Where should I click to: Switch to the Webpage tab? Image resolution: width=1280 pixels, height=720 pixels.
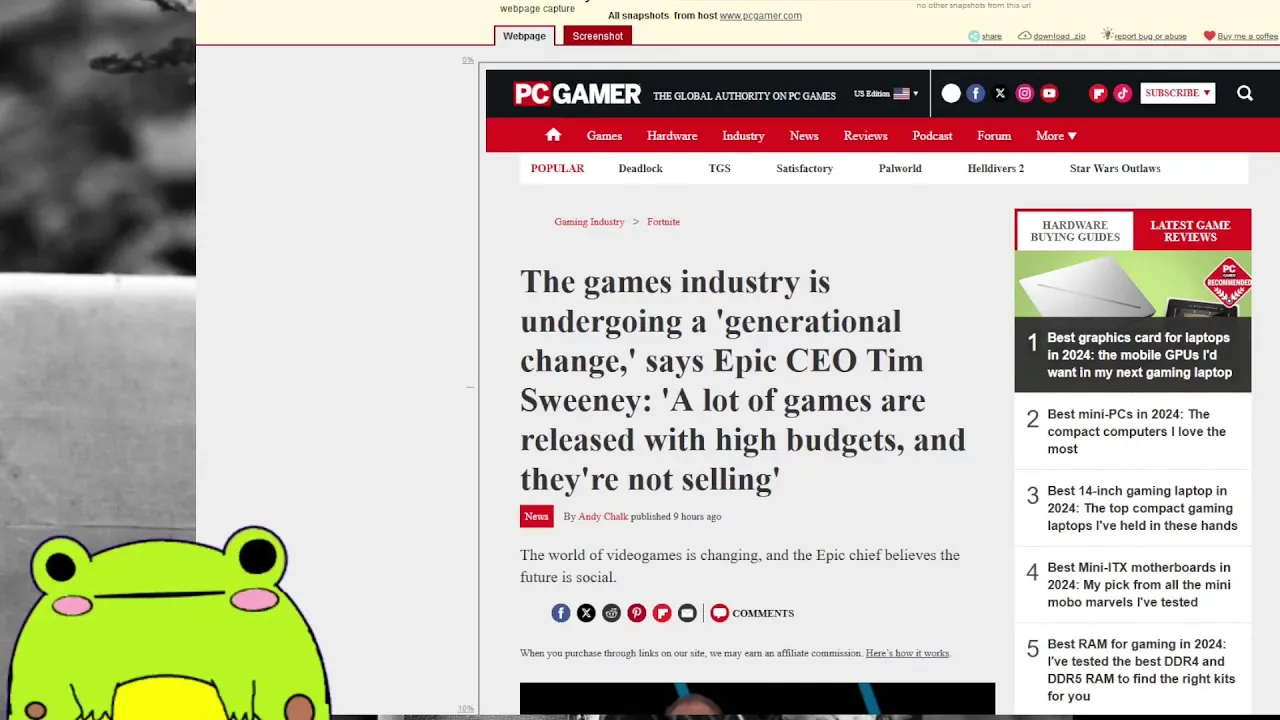tap(524, 36)
